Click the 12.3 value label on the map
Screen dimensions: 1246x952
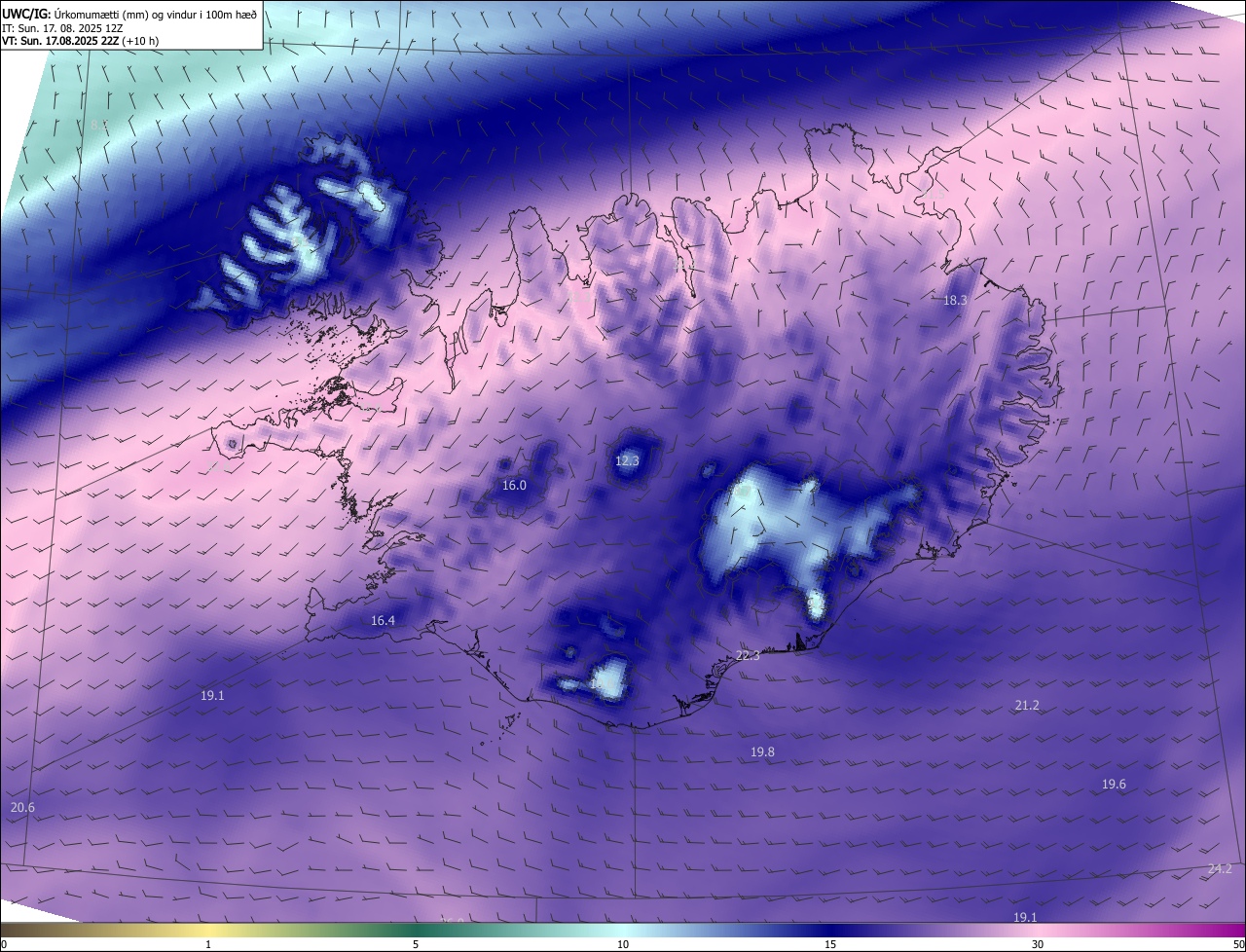point(627,460)
